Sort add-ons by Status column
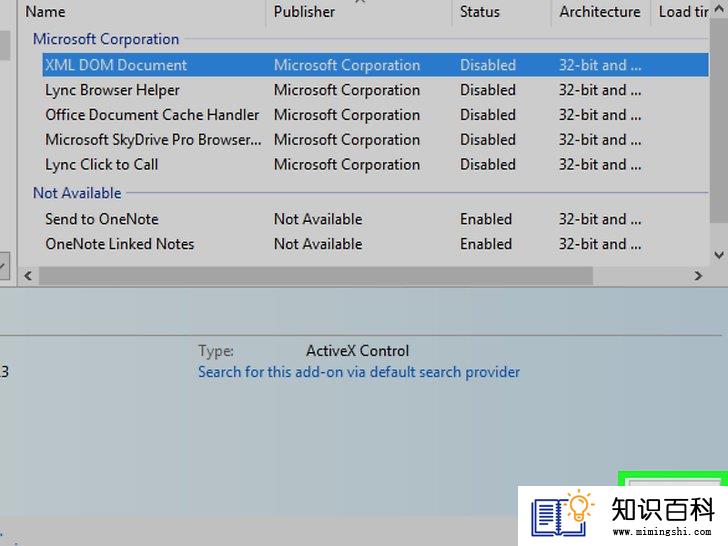Image resolution: width=728 pixels, height=546 pixels. click(x=501, y=12)
